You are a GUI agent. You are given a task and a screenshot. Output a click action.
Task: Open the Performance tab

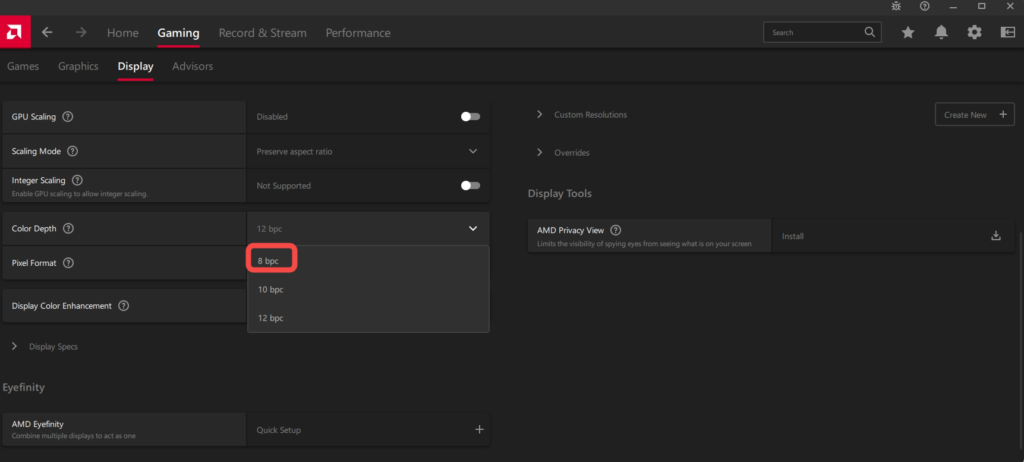[x=357, y=32]
